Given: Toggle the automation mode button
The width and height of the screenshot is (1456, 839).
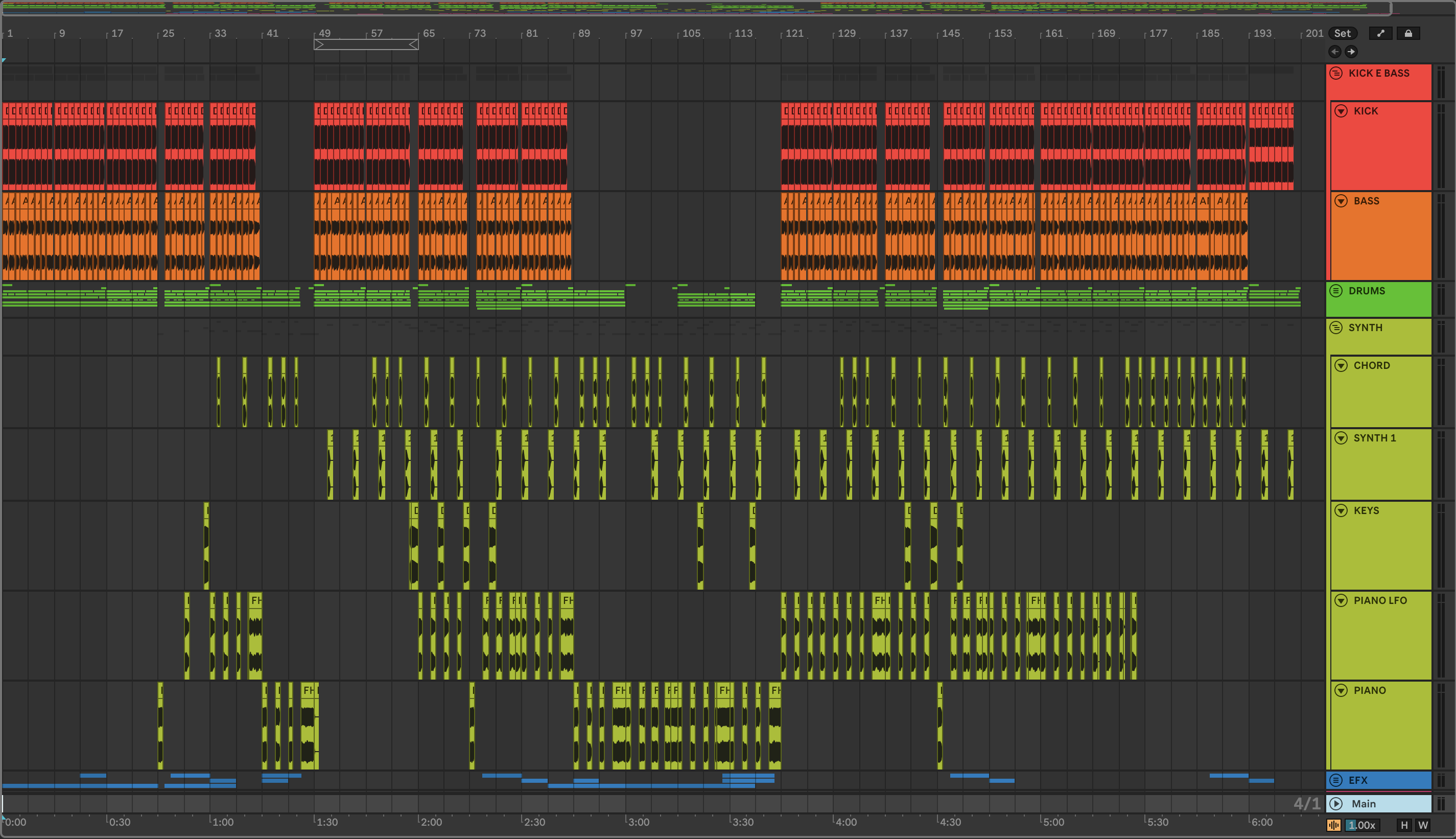Looking at the screenshot, I should click(x=1380, y=33).
